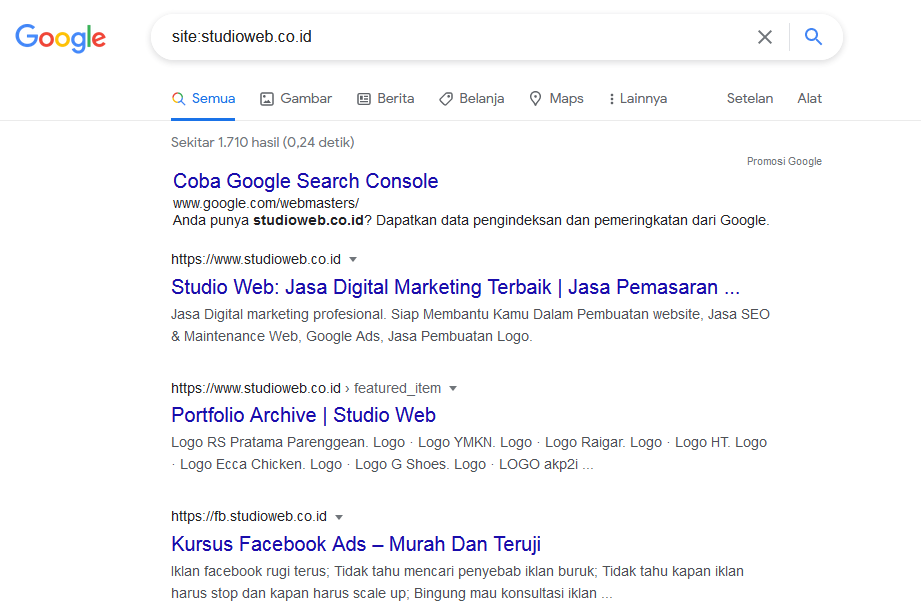Open the Alat search tools

click(x=809, y=99)
